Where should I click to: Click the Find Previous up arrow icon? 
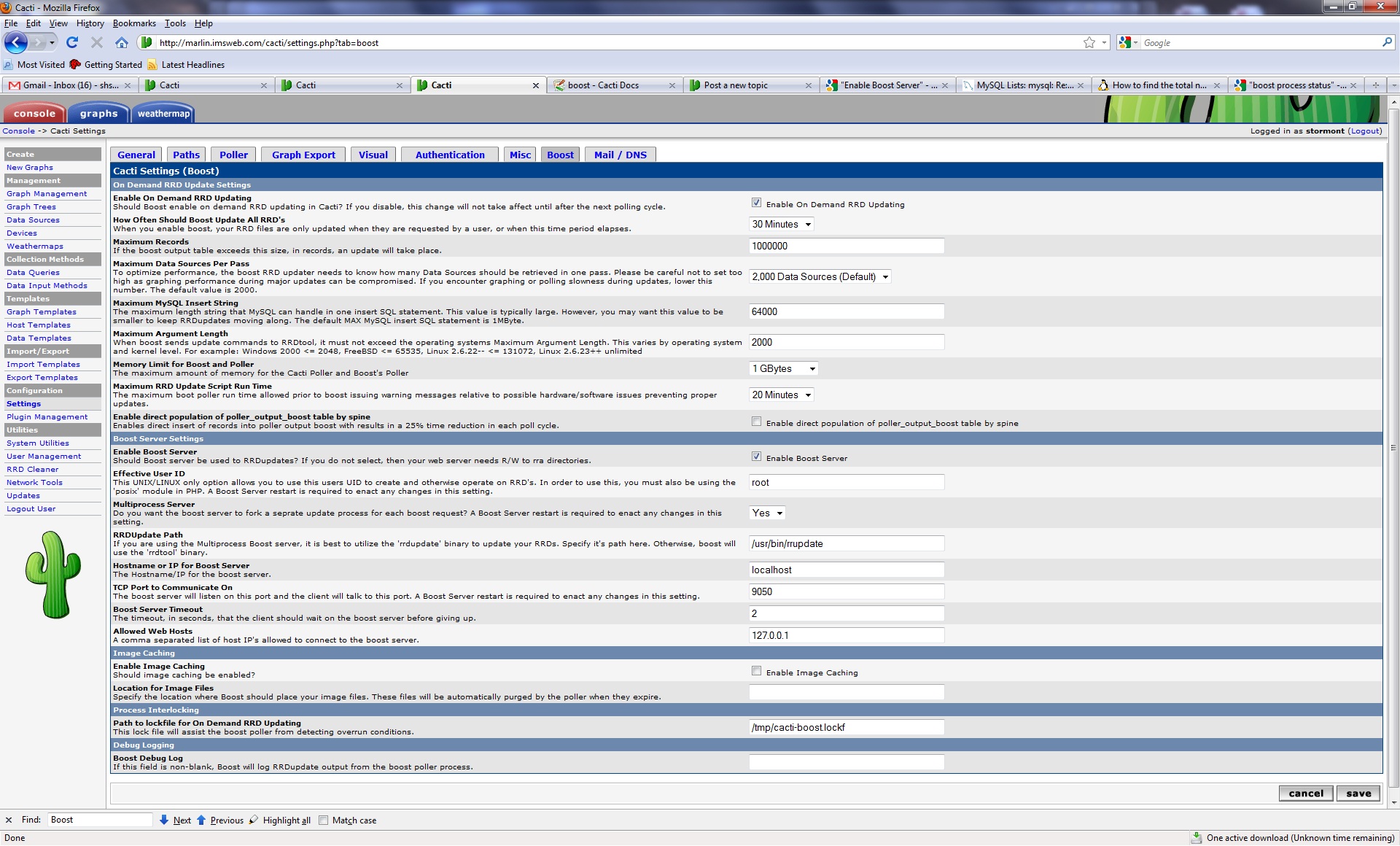[x=201, y=820]
